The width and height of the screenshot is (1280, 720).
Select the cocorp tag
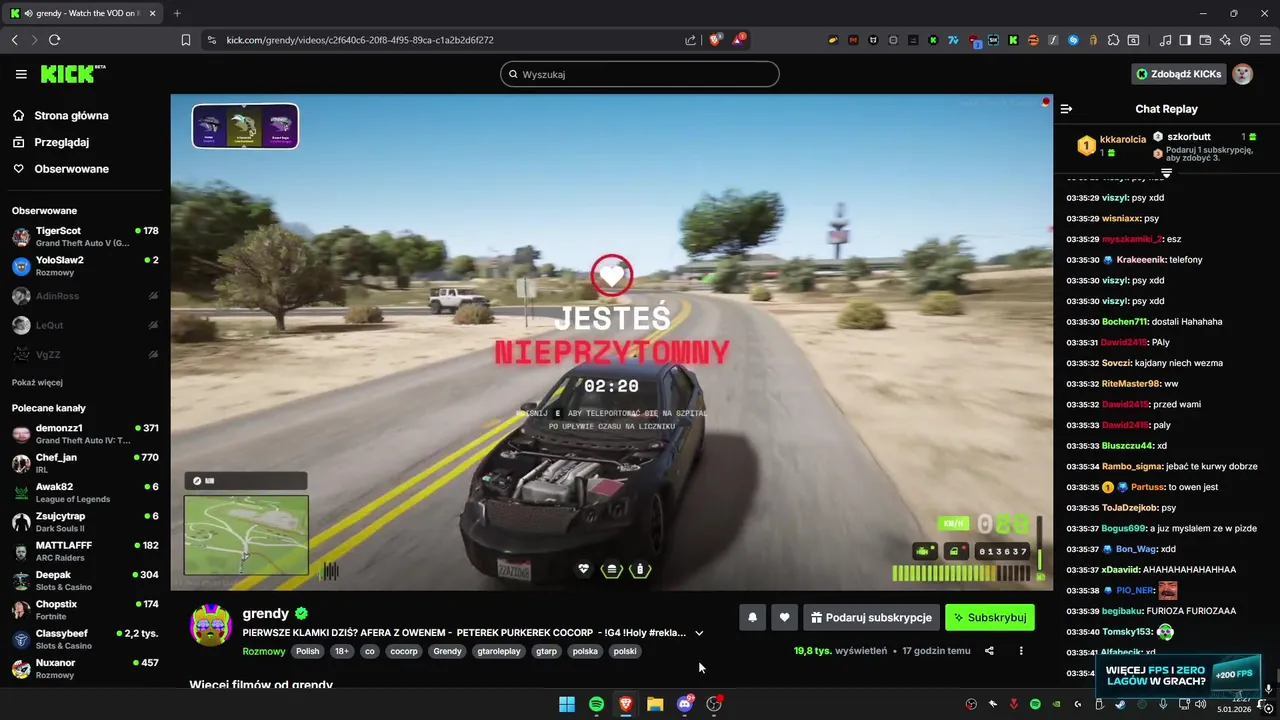click(404, 651)
